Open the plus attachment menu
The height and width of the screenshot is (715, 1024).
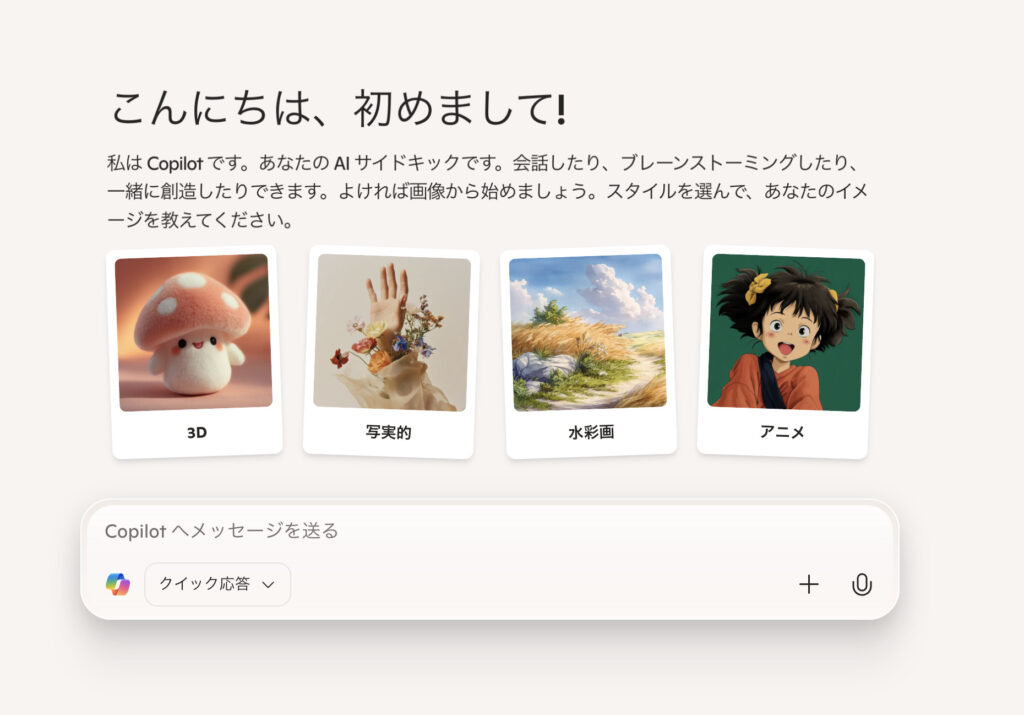pos(808,584)
